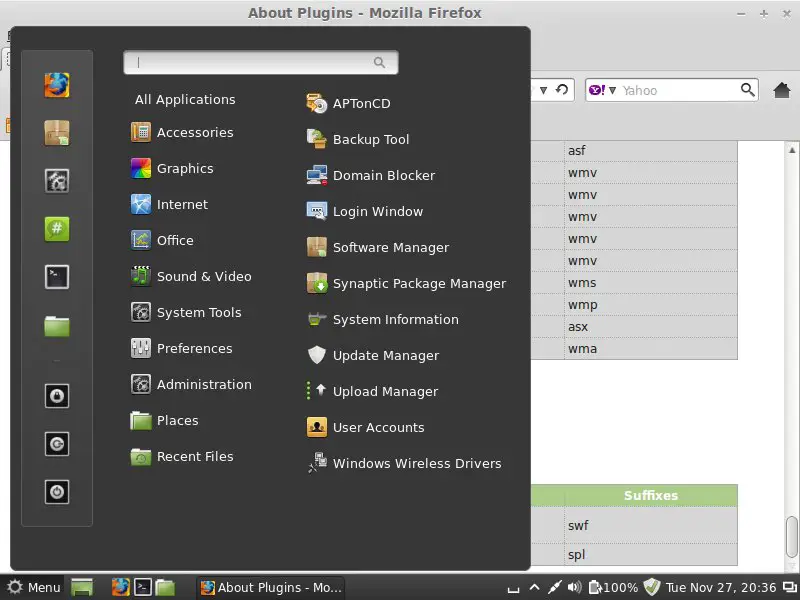Viewport: 800px width, 600px height.
Task: Select the Accessories category
Action: (183, 133)
